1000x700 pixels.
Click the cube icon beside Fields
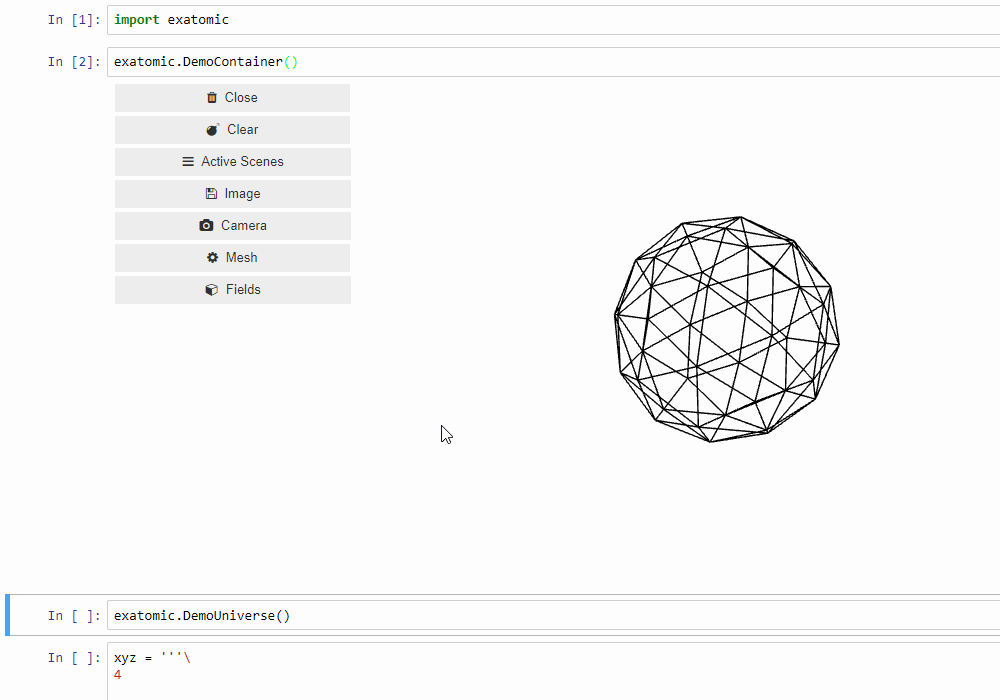(x=211, y=289)
